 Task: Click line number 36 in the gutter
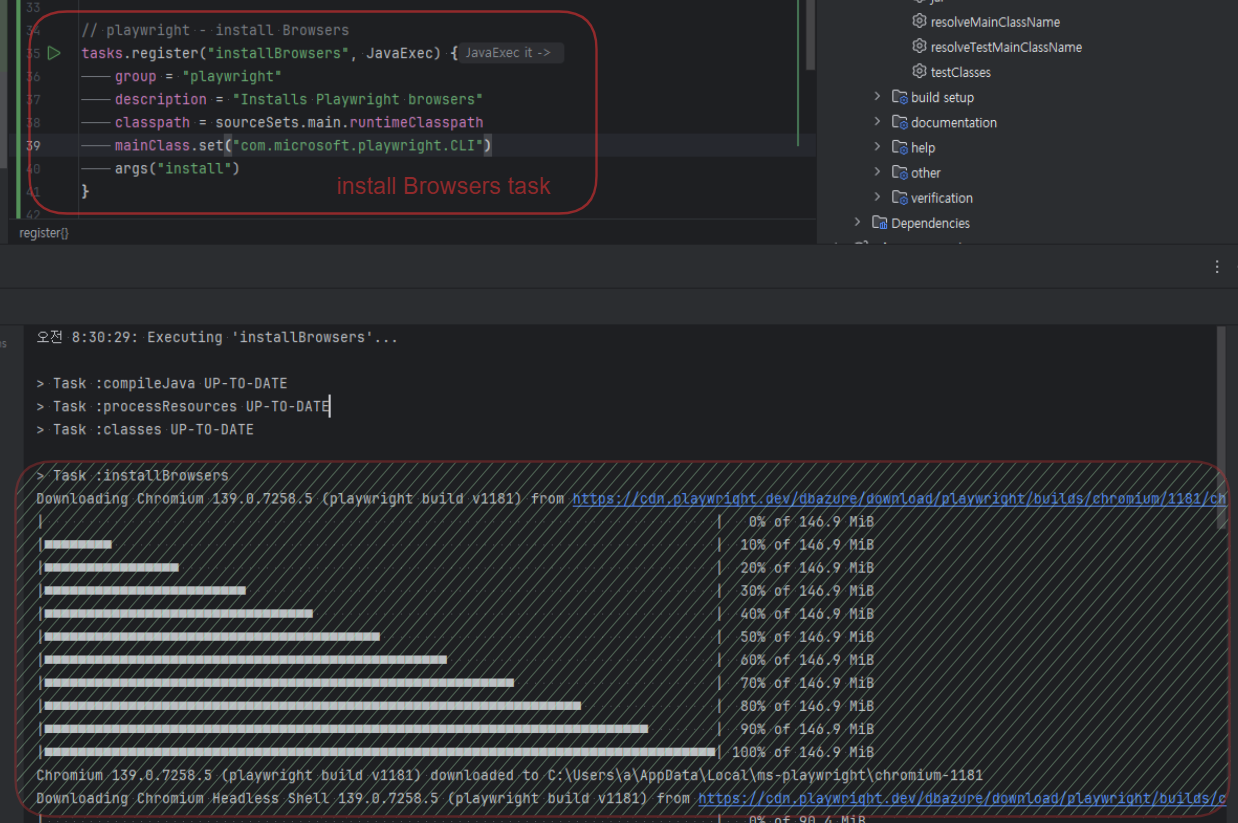(x=33, y=77)
